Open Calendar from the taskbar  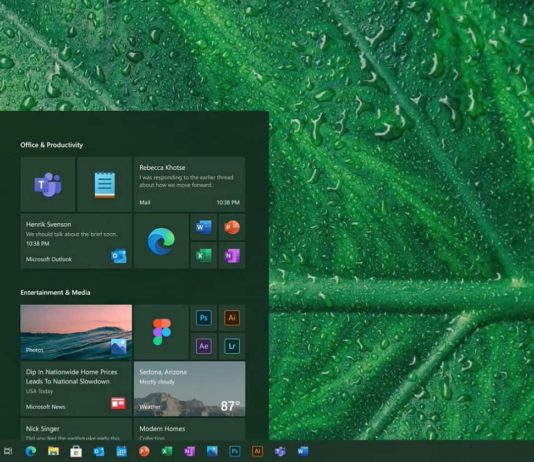click(x=122, y=451)
